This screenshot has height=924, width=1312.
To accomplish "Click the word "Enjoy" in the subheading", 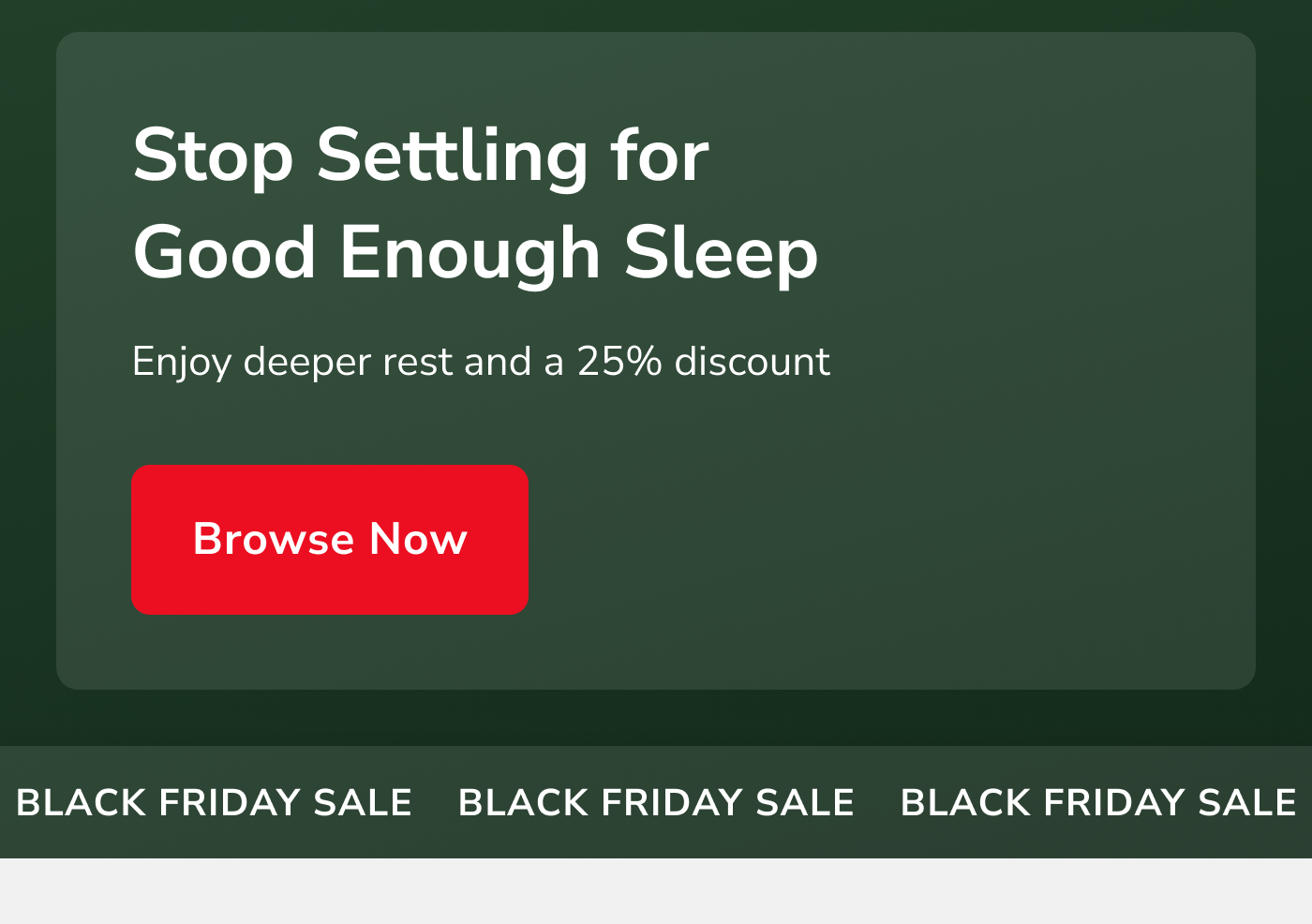I will tap(181, 363).
